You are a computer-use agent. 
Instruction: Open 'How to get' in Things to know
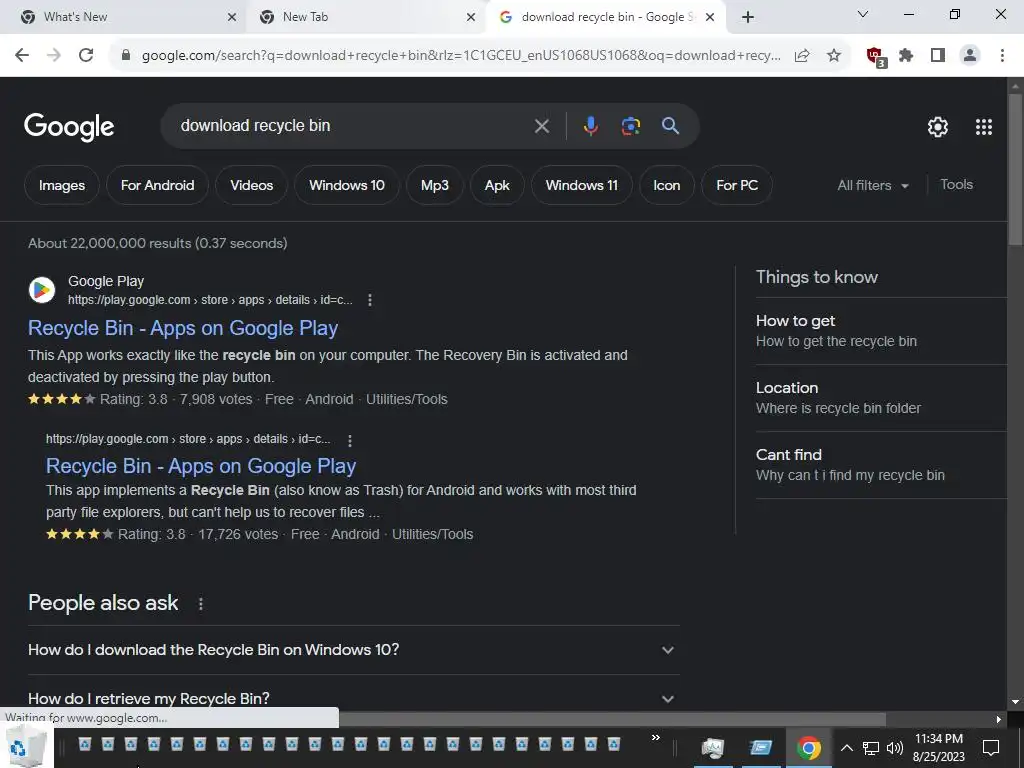[881, 331]
